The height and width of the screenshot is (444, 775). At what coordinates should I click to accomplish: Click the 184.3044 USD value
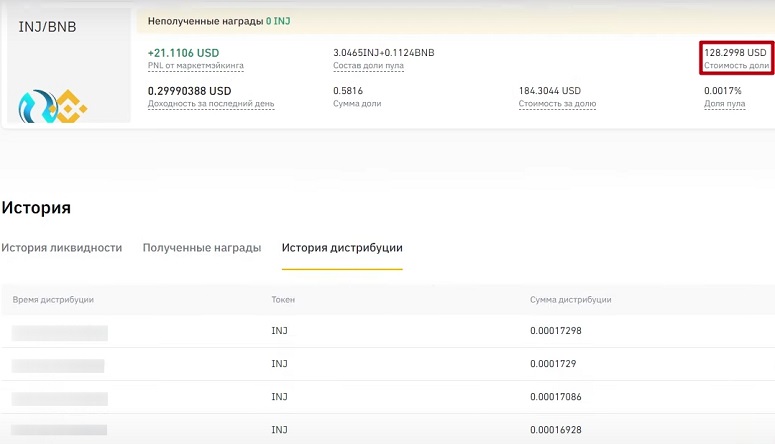click(550, 91)
